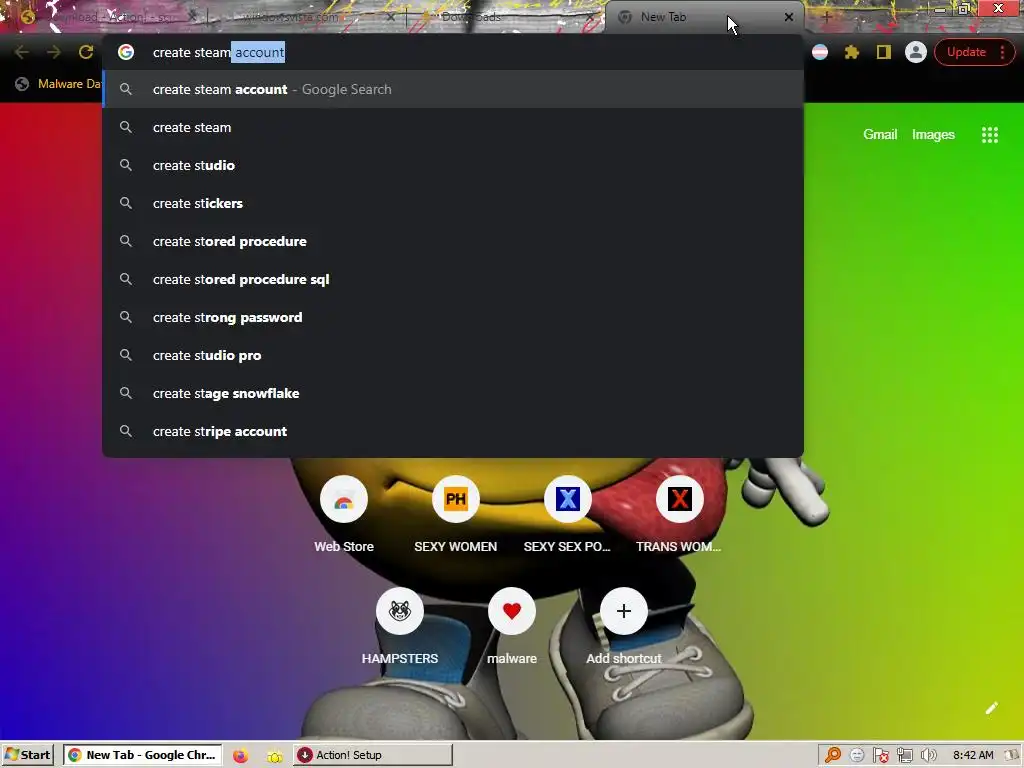Go back with the back arrow
This screenshot has height=768, width=1024.
22,52
